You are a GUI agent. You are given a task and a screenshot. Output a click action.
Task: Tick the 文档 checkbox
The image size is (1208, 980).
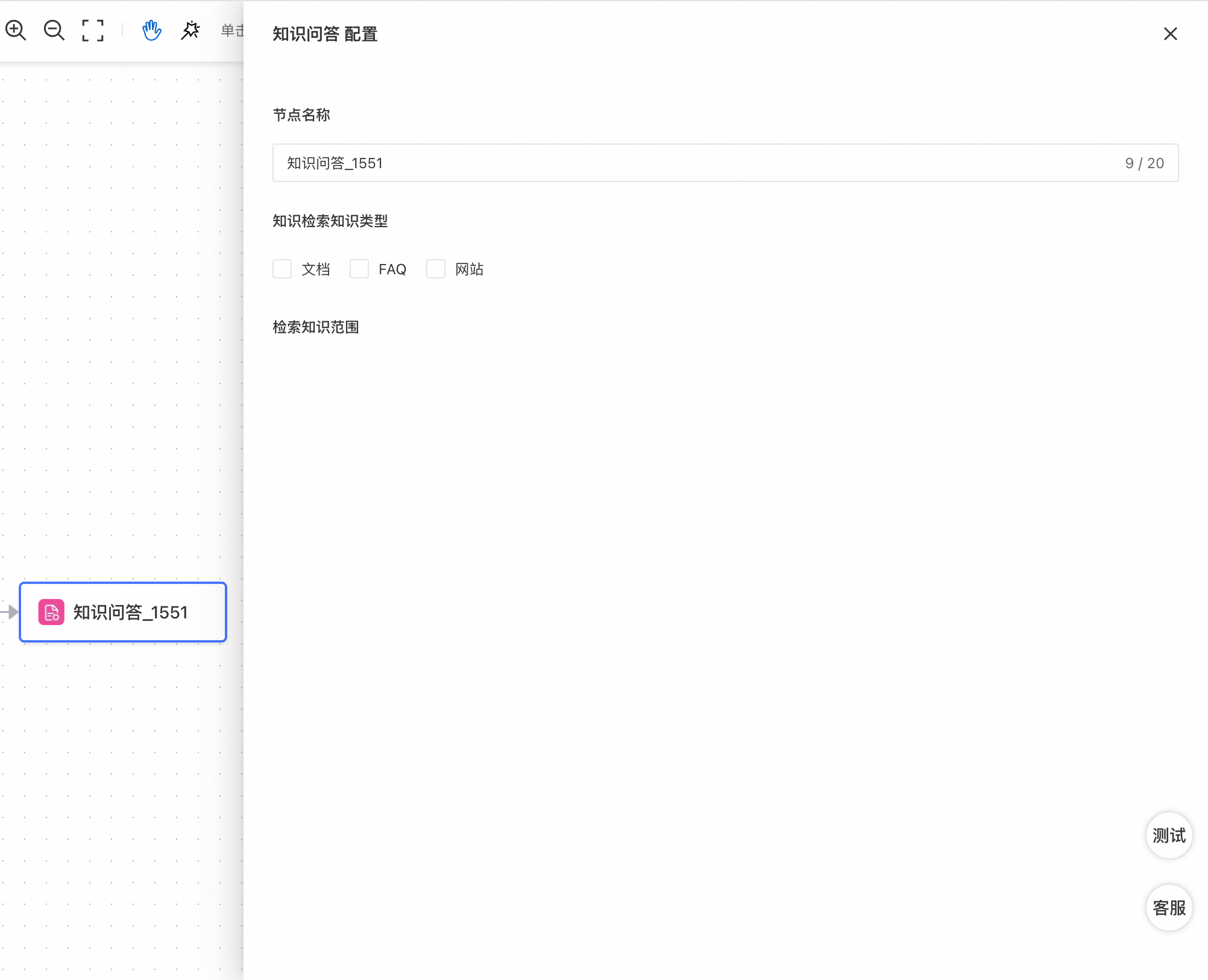pos(282,269)
